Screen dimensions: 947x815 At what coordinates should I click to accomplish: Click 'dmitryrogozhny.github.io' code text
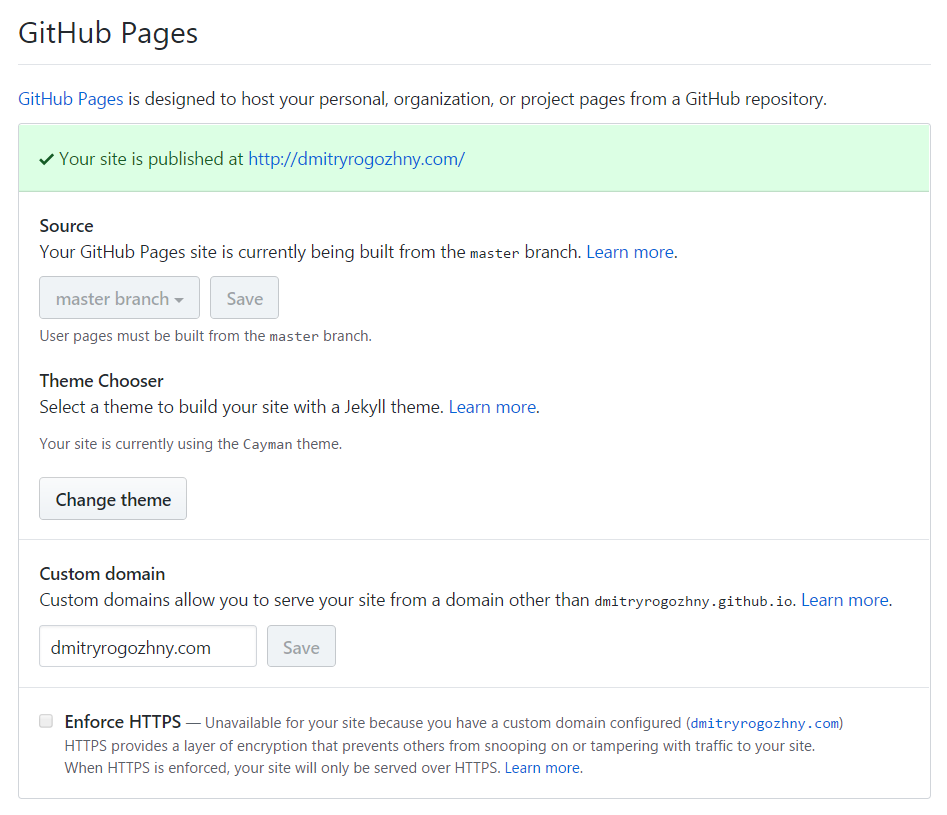693,601
